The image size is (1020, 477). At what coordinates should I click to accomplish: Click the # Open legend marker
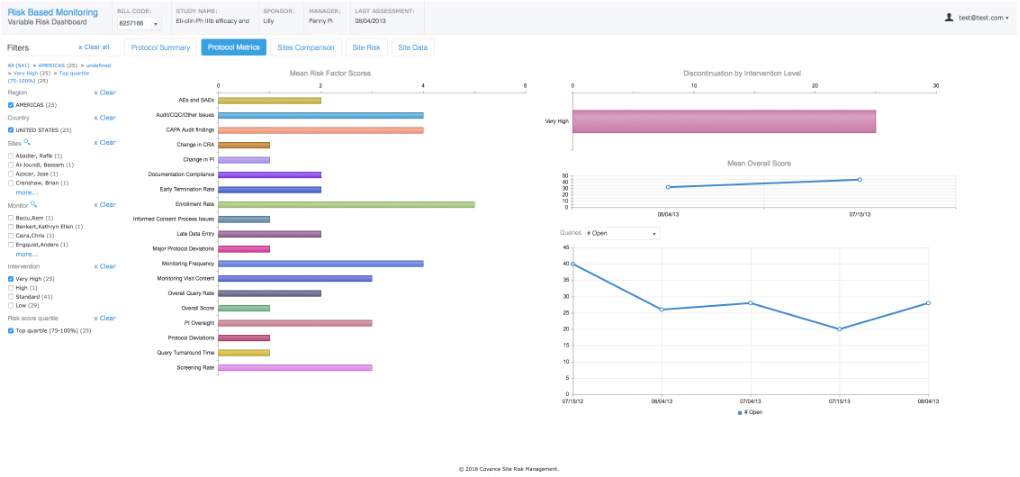click(740, 413)
